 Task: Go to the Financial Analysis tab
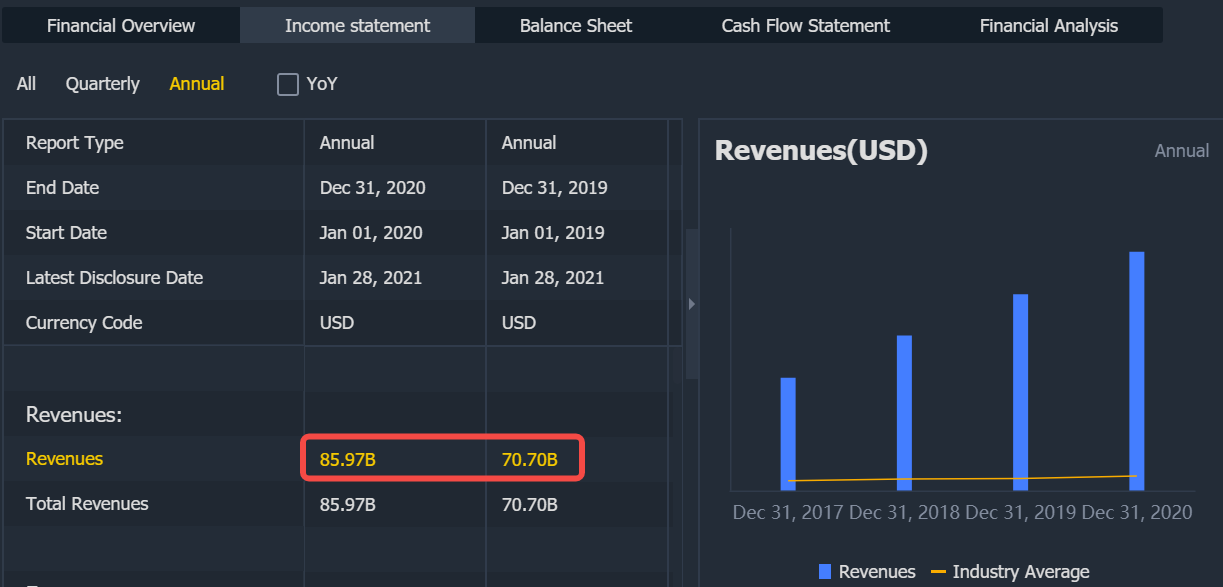tap(1048, 26)
